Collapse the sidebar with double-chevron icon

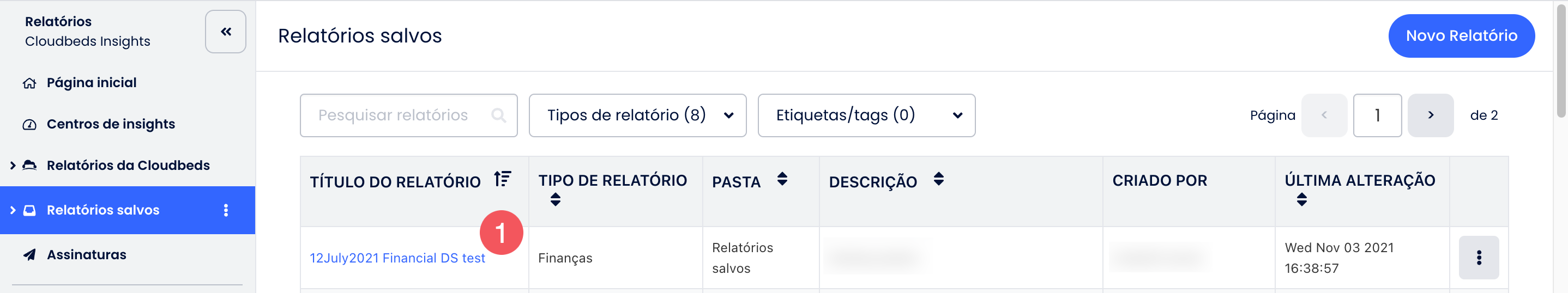pyautogui.click(x=225, y=32)
